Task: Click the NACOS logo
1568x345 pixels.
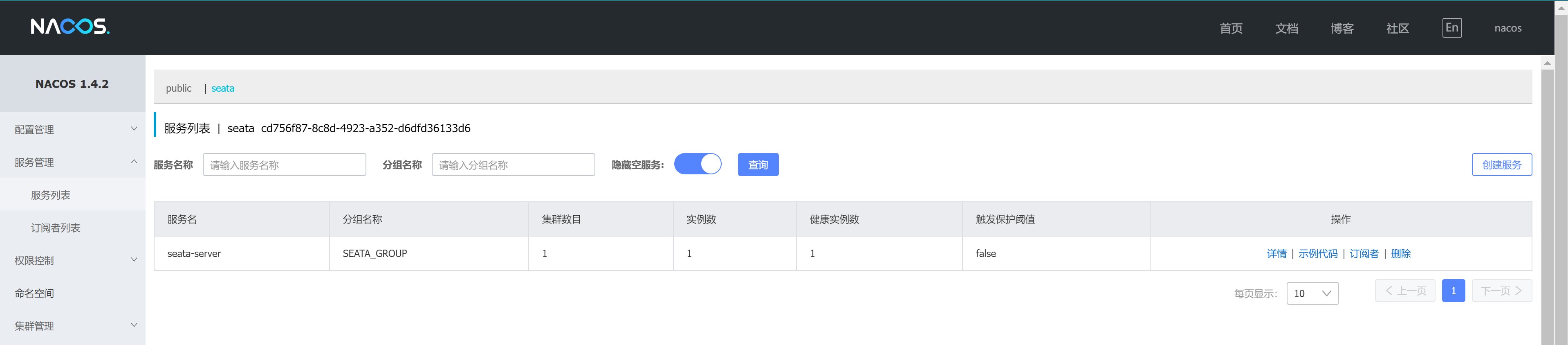Action: point(70,26)
